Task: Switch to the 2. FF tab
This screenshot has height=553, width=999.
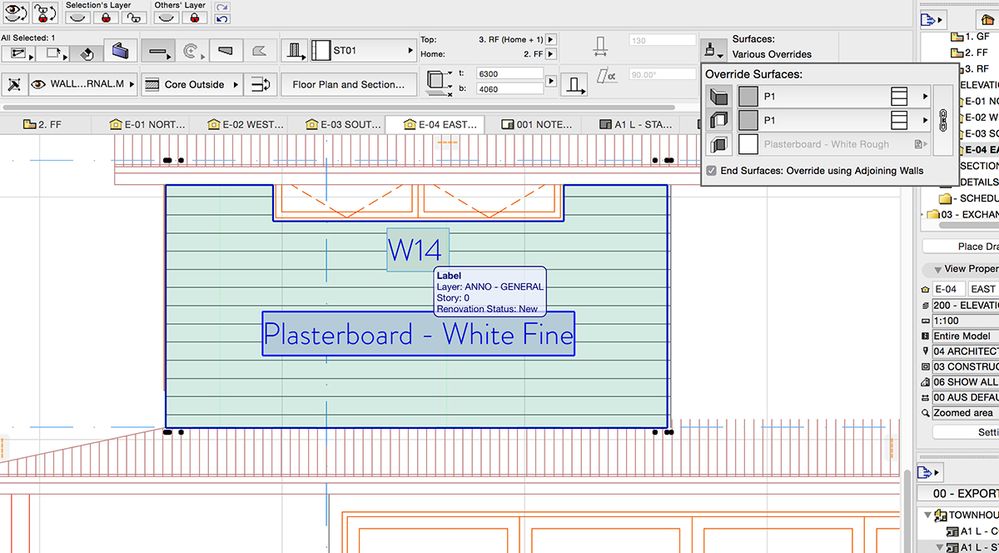Action: click(x=43, y=124)
